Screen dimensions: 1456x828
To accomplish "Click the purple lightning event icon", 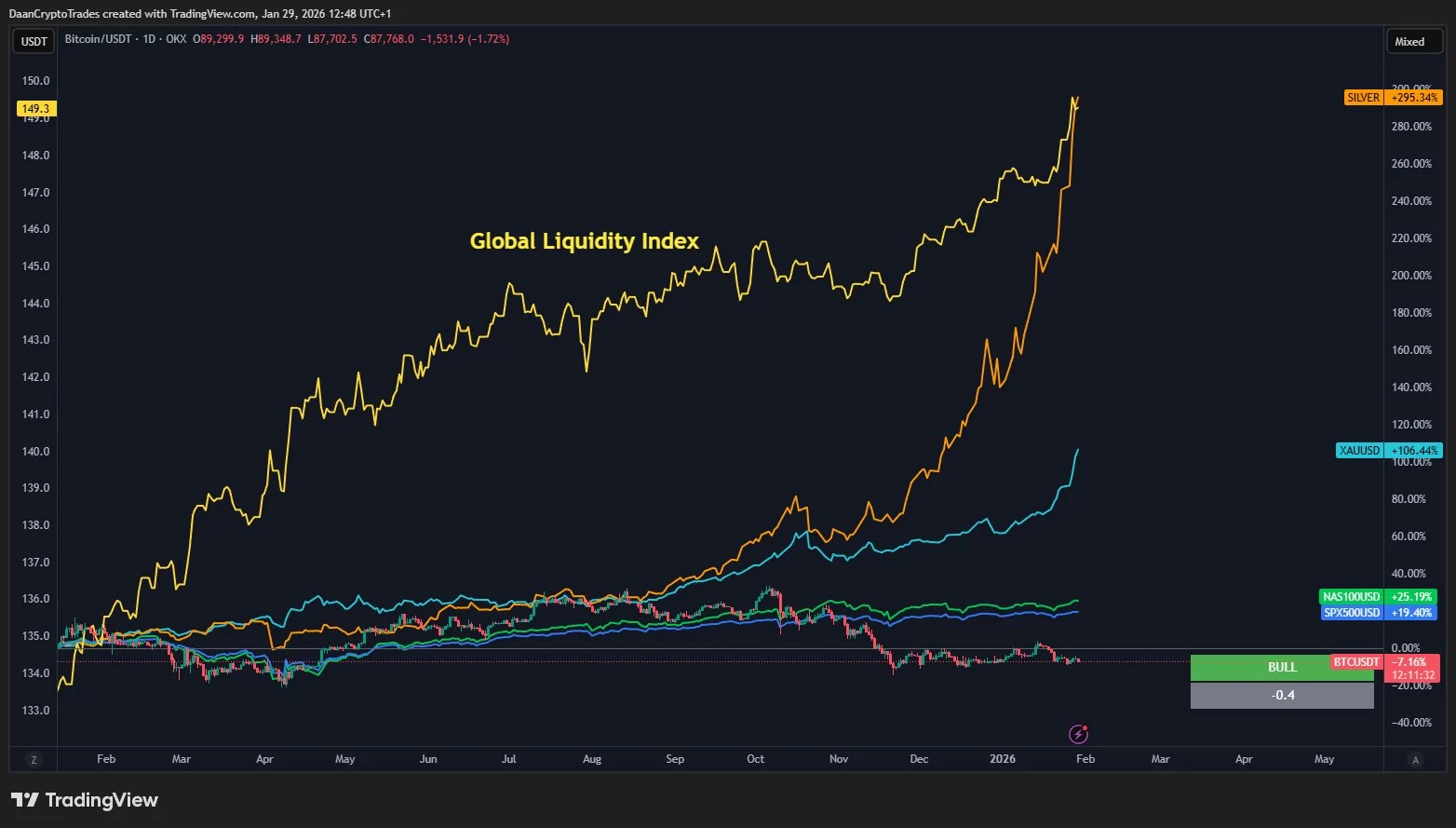I will 1078,734.
